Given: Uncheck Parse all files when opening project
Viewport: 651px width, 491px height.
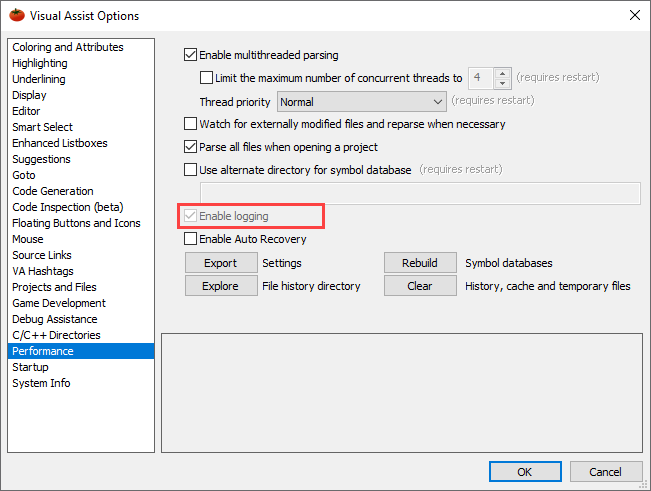Looking at the screenshot, I should [191, 147].
